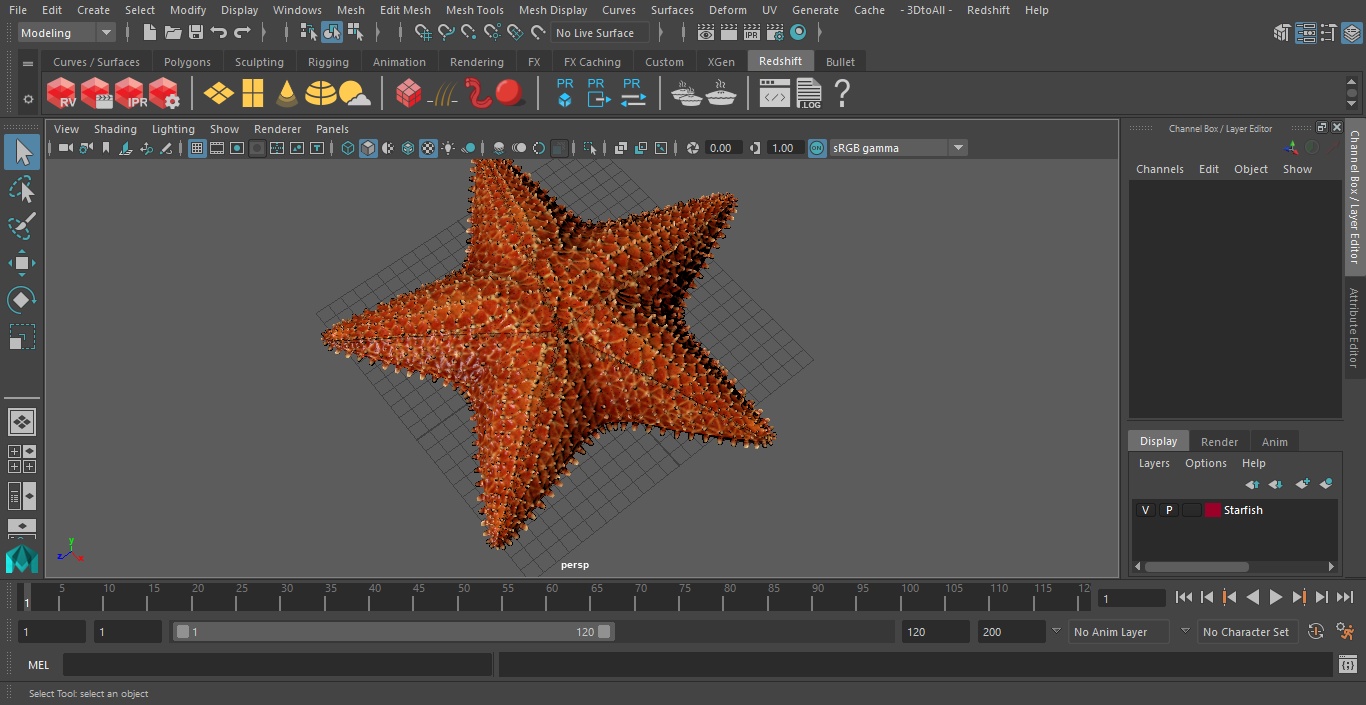Open the Redshift menu
This screenshot has width=1366, height=705.
[988, 10]
